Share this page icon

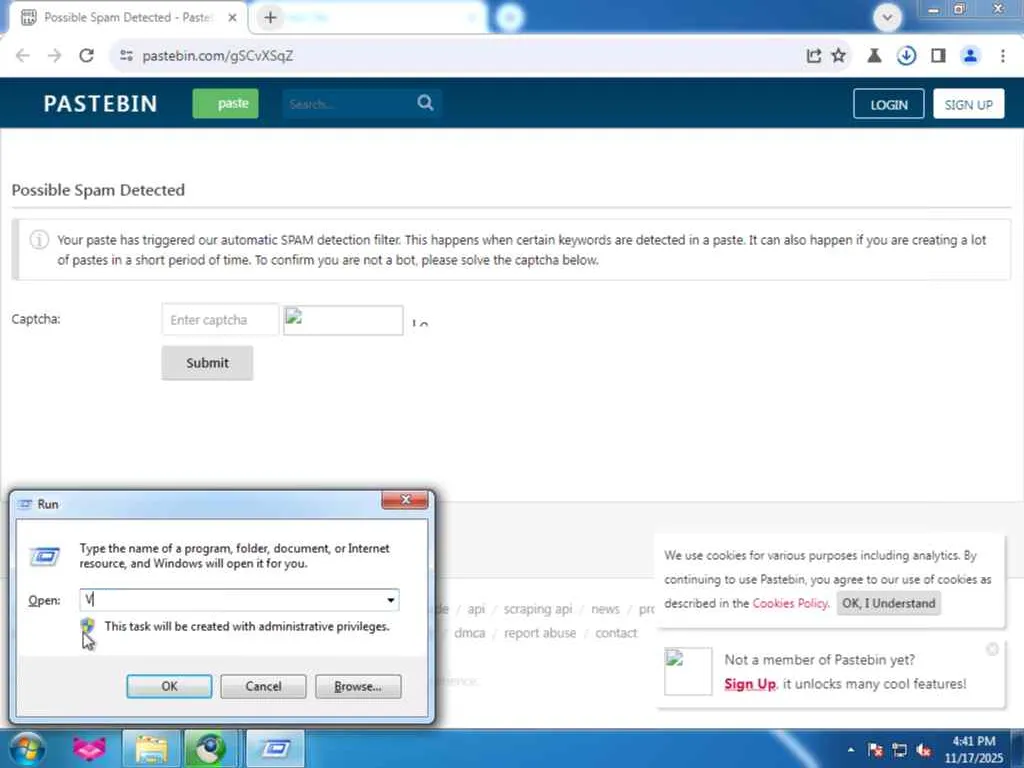(813, 56)
